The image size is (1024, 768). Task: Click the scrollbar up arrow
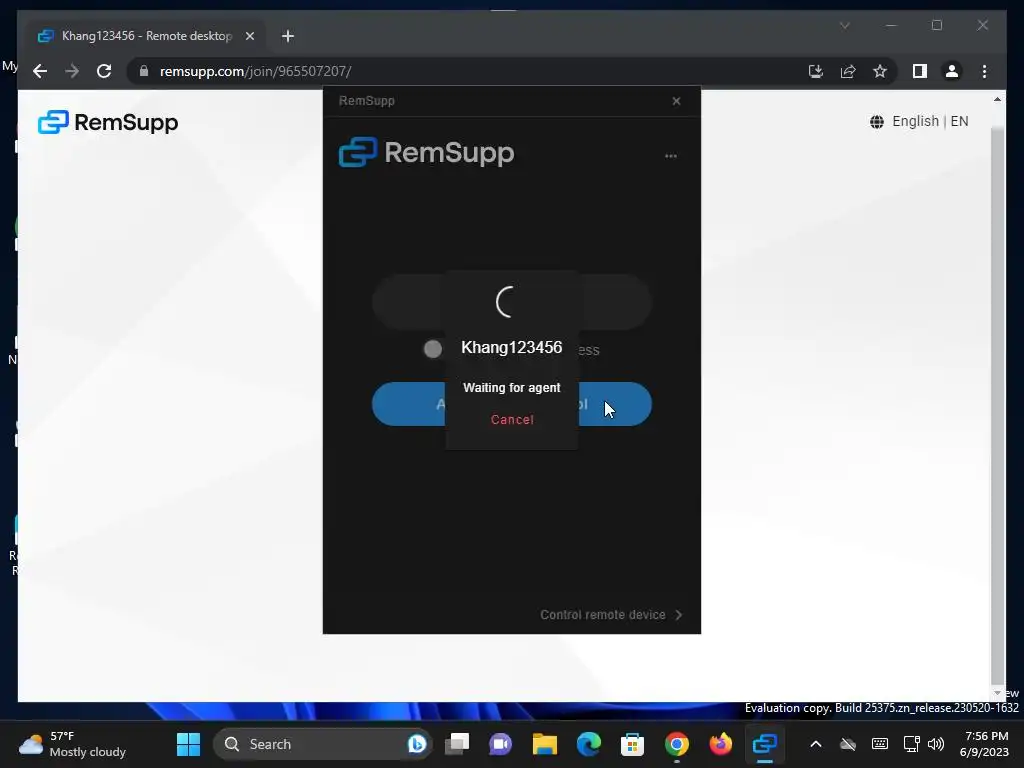coord(997,100)
